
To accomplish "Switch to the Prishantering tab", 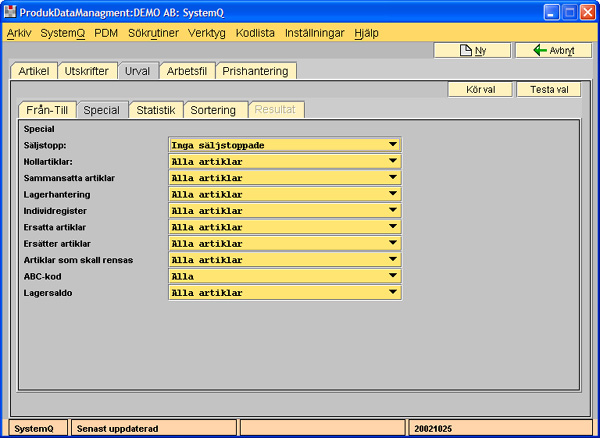I will pos(255,71).
